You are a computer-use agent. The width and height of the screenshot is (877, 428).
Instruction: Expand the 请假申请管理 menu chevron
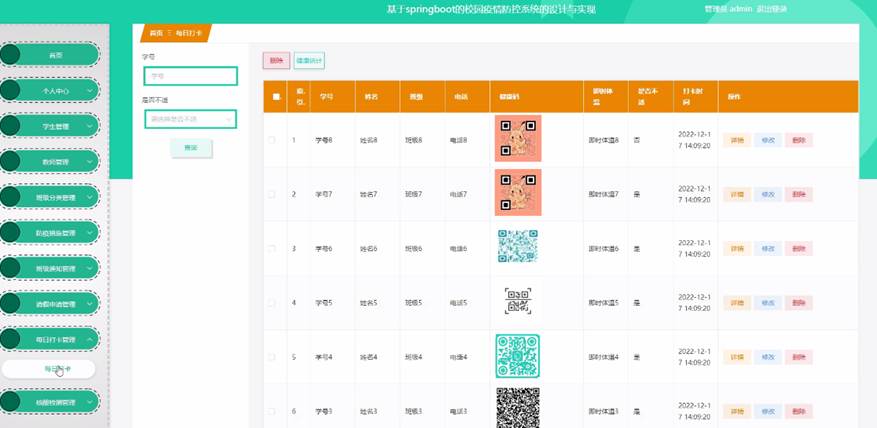(x=90, y=304)
